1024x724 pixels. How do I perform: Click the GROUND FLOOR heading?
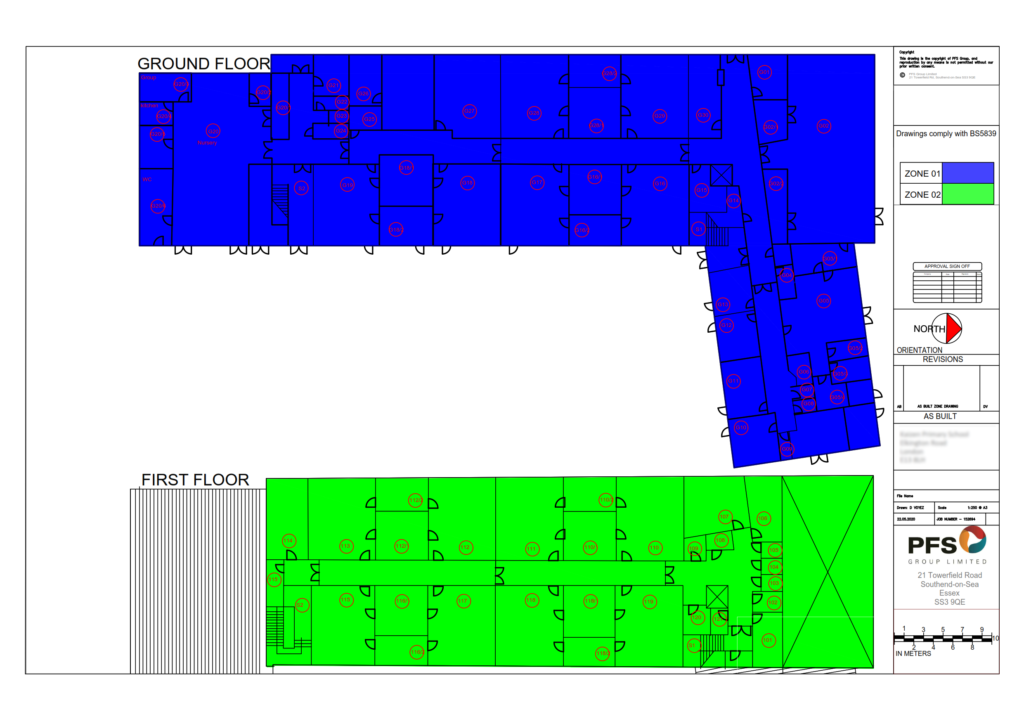203,64
